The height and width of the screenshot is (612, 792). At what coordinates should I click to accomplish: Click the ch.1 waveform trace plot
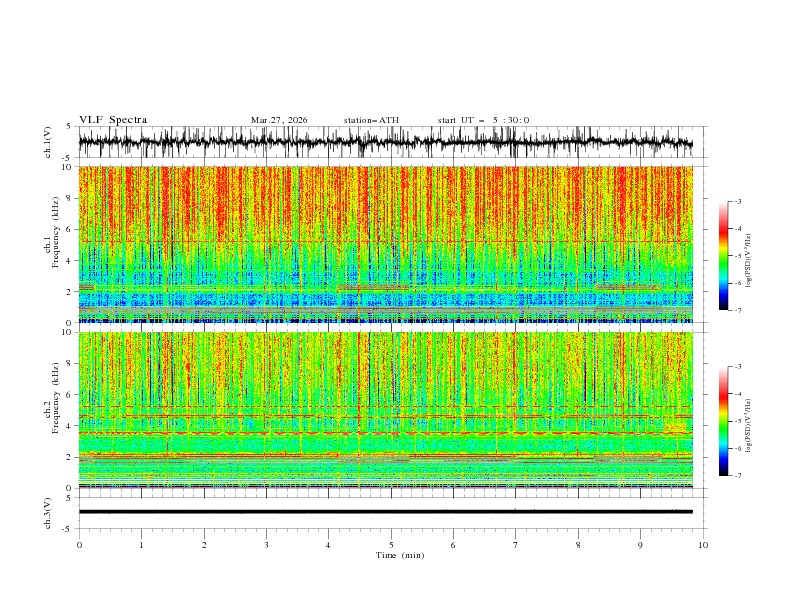pyautogui.click(x=385, y=142)
